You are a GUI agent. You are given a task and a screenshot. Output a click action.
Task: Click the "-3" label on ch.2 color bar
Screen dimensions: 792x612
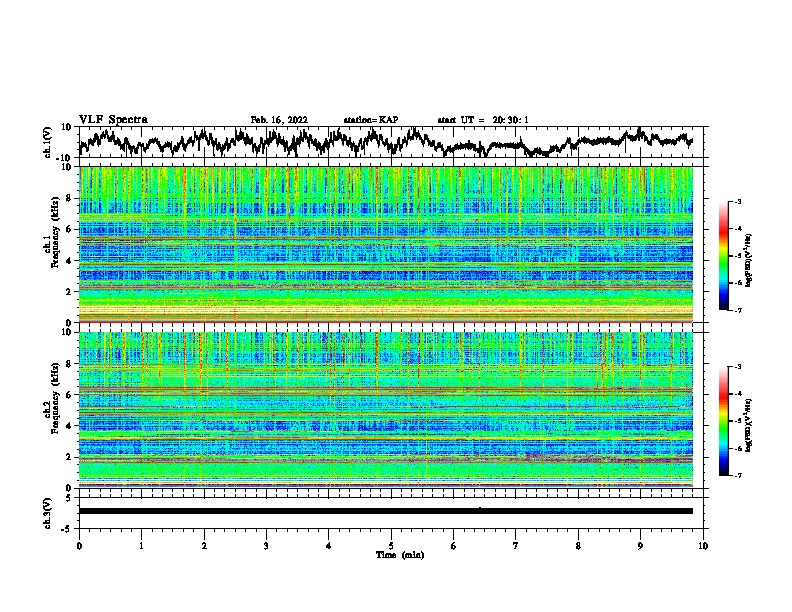coord(737,367)
